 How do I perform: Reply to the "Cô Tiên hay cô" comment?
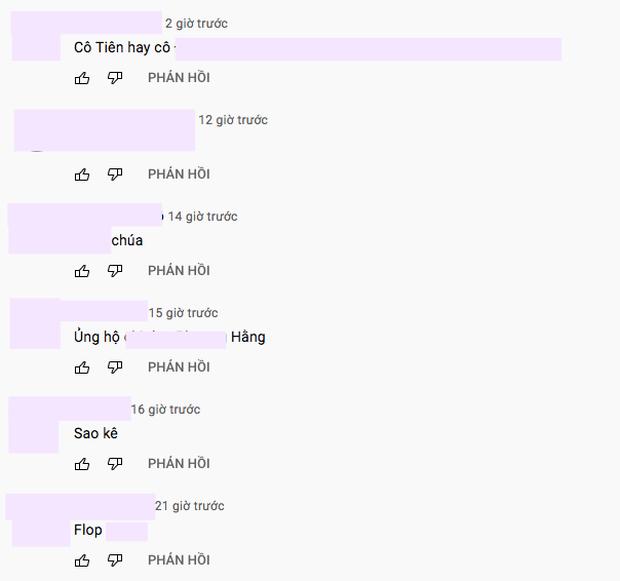(x=179, y=78)
